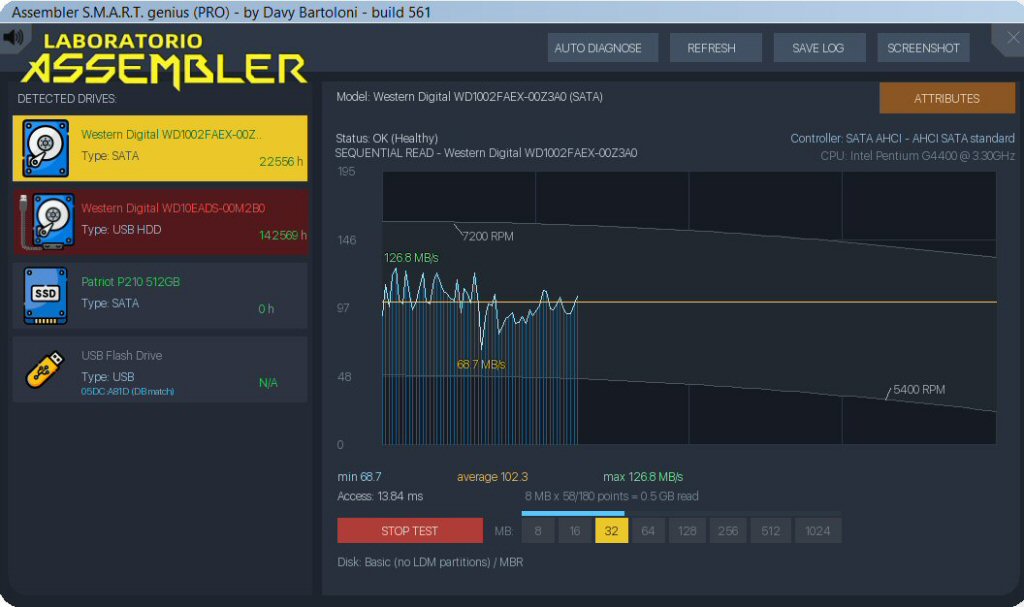
Task: Set block size to 16 MB
Action: pyautogui.click(x=575, y=531)
